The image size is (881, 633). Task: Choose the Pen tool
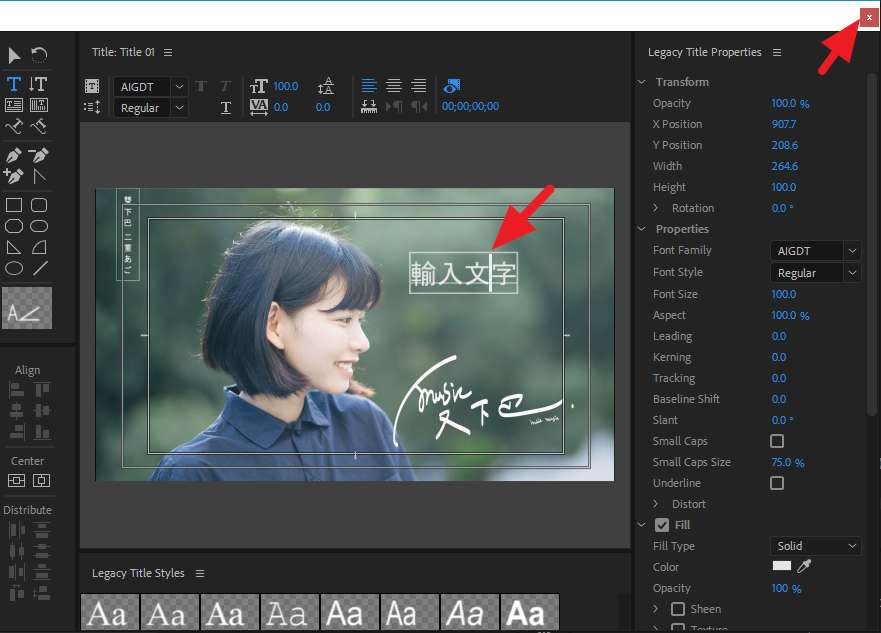pyautogui.click(x=14, y=155)
